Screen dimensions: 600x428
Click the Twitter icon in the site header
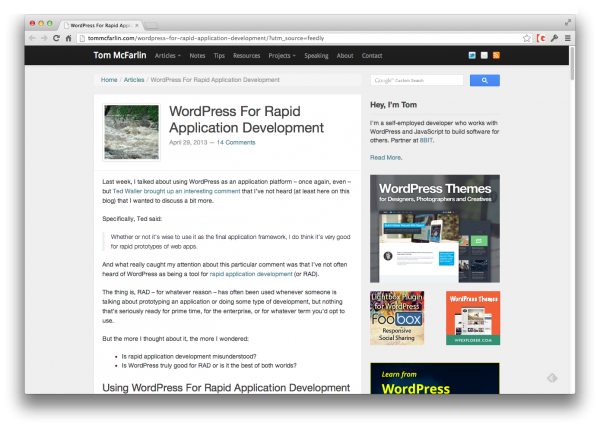[x=472, y=55]
